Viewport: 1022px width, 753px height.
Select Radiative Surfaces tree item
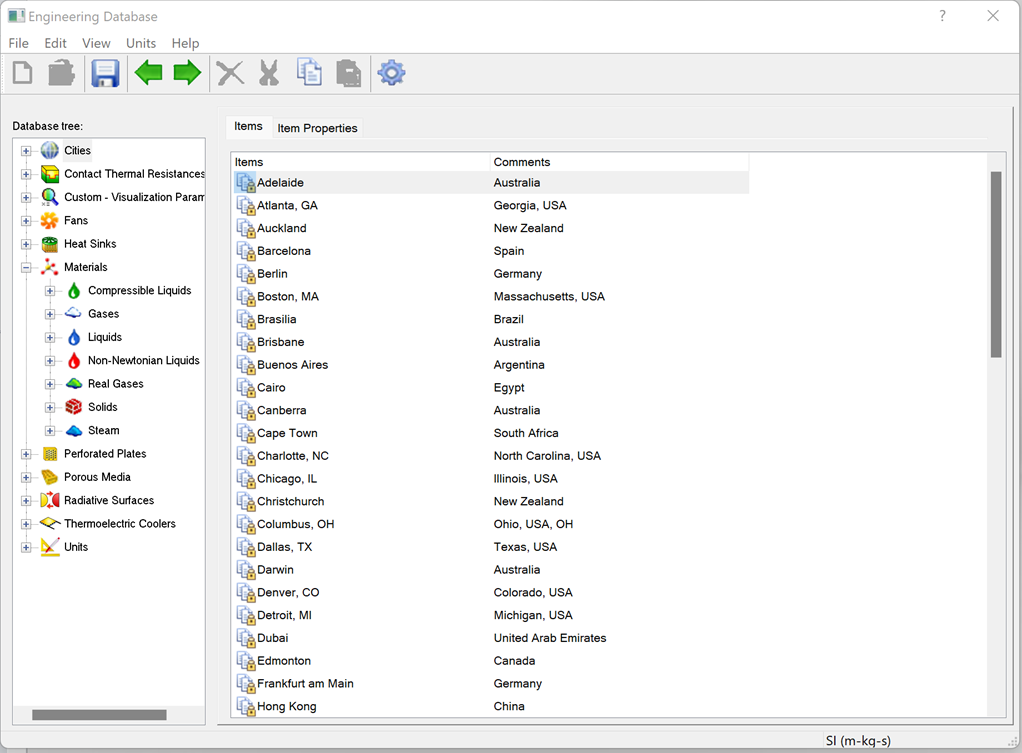[109, 501]
